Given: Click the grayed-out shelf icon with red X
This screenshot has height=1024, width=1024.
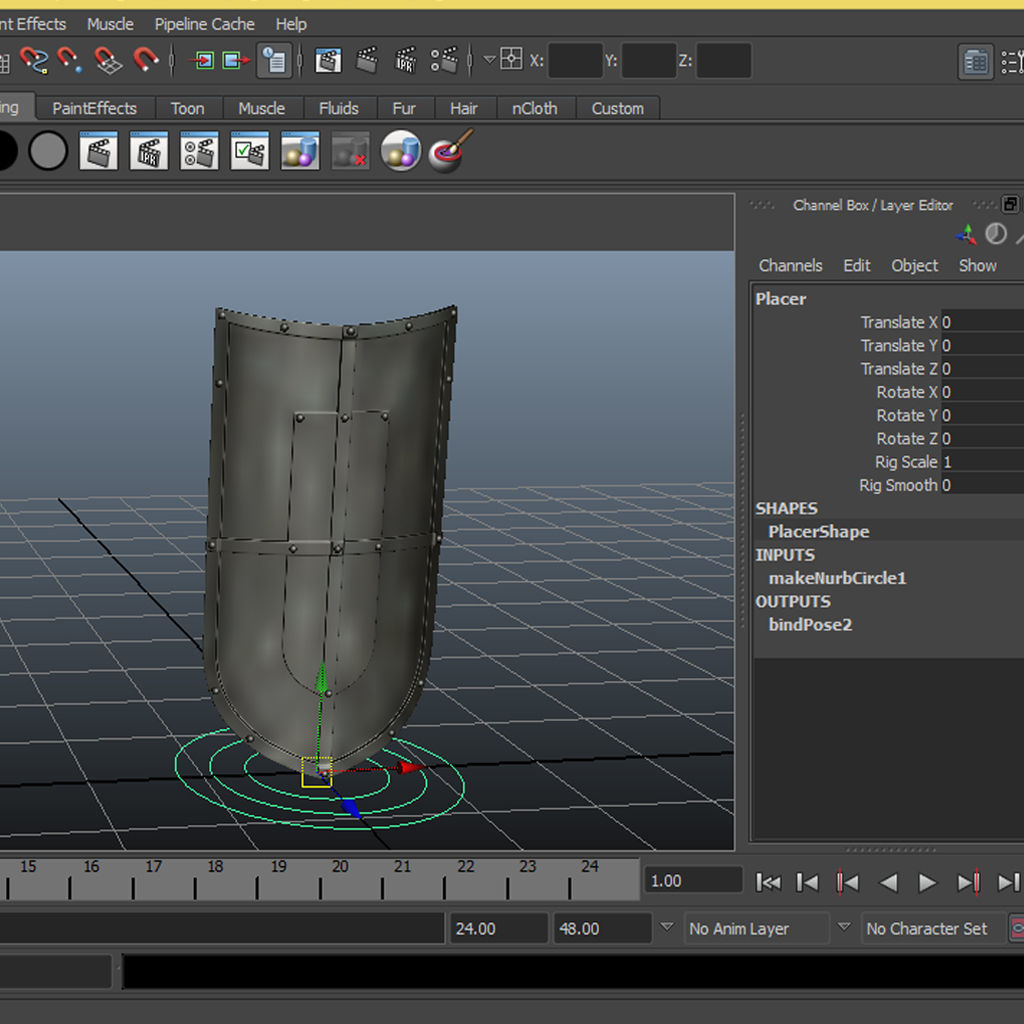Looking at the screenshot, I should [x=350, y=151].
